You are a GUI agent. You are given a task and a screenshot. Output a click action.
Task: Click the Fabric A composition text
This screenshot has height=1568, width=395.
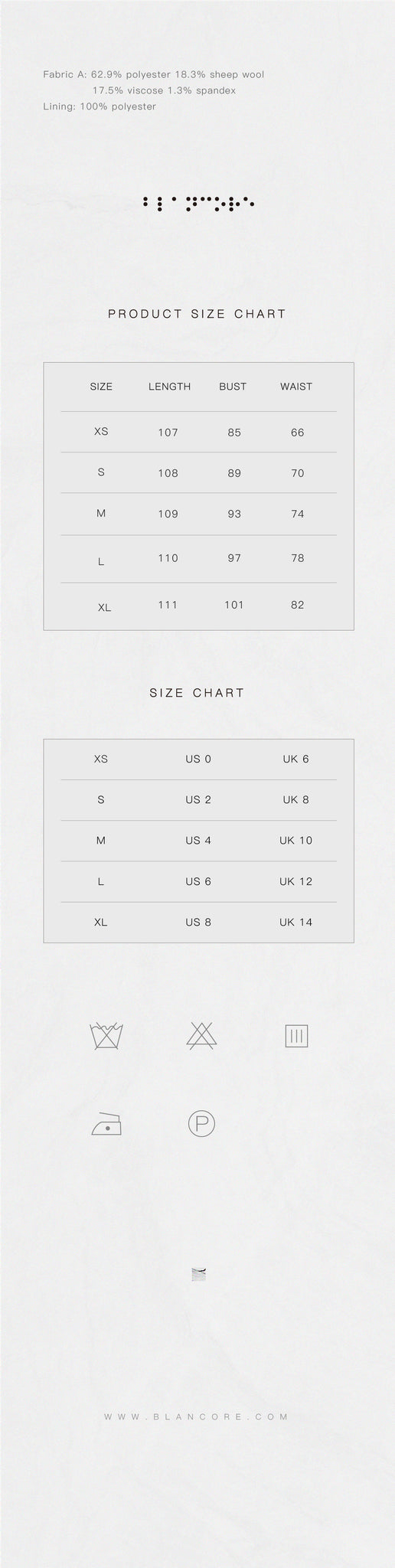pyautogui.click(x=154, y=83)
